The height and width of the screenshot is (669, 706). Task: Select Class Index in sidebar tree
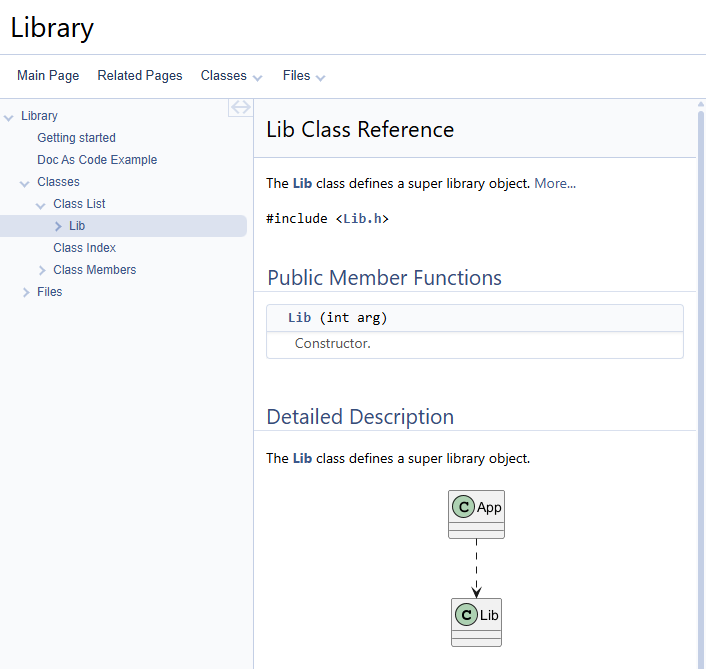tap(85, 248)
